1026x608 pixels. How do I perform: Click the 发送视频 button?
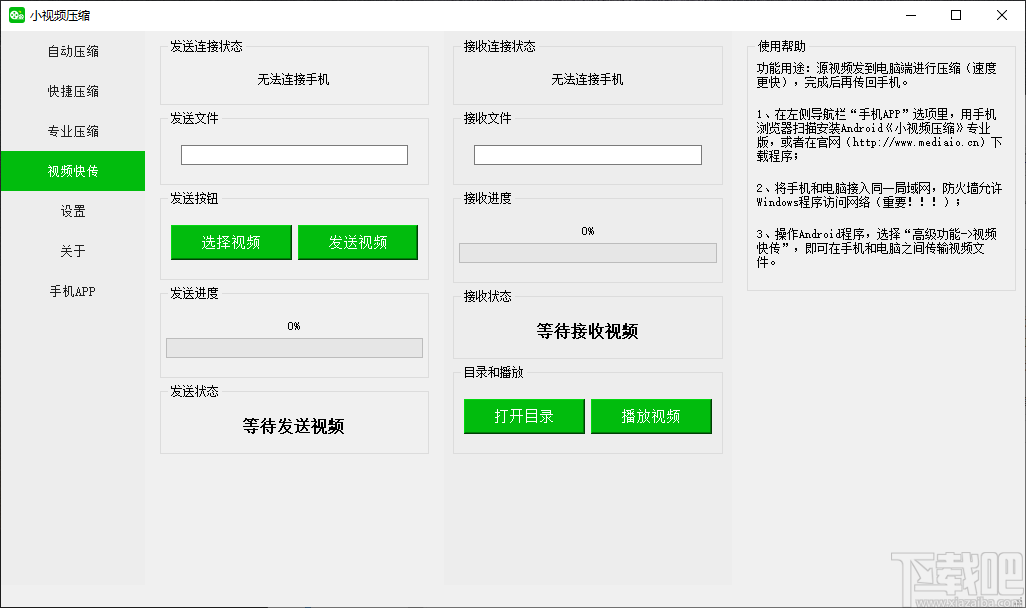(x=358, y=242)
